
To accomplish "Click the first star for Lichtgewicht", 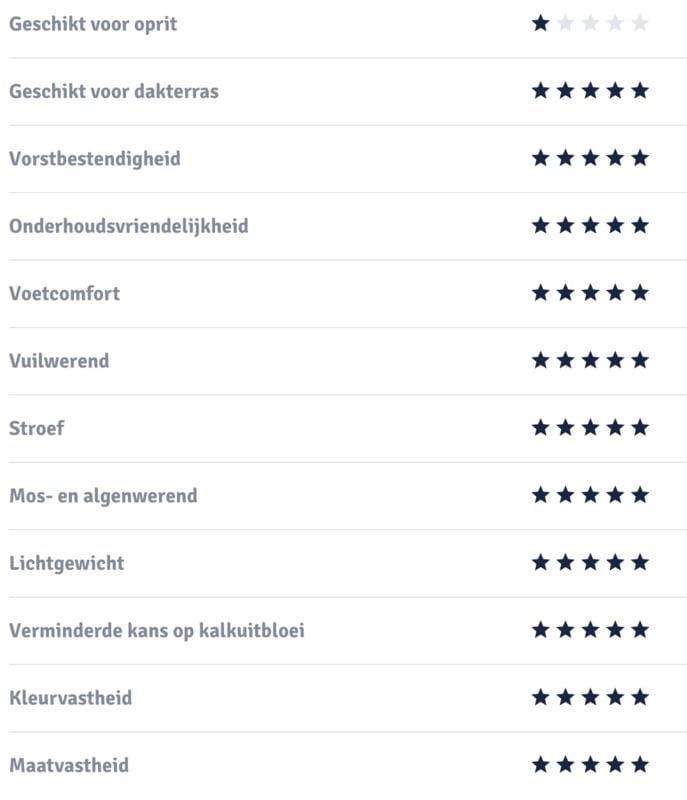I will (x=540, y=563).
